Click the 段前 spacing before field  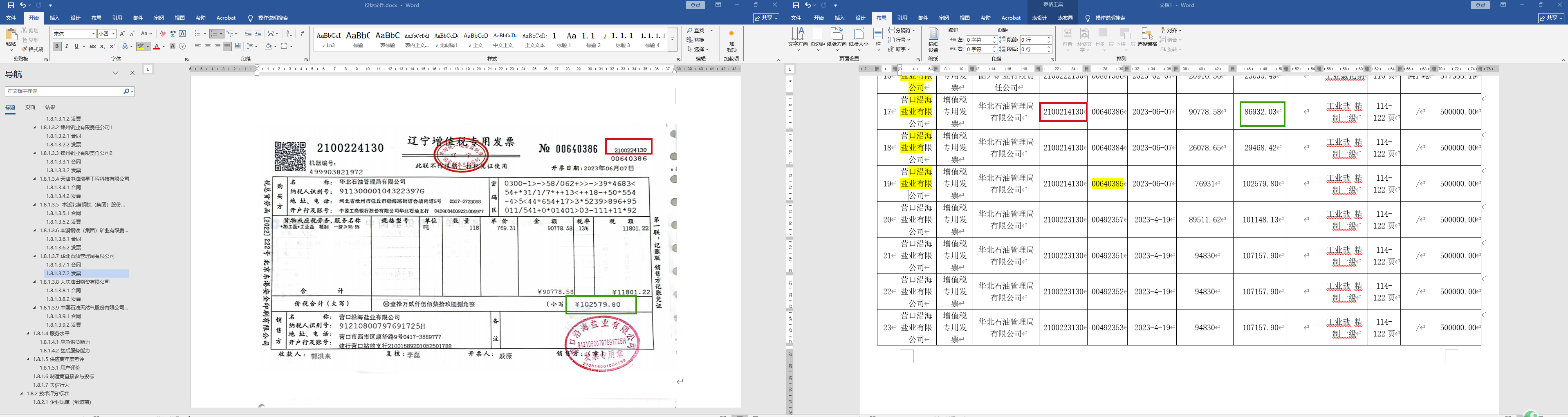[1035, 40]
